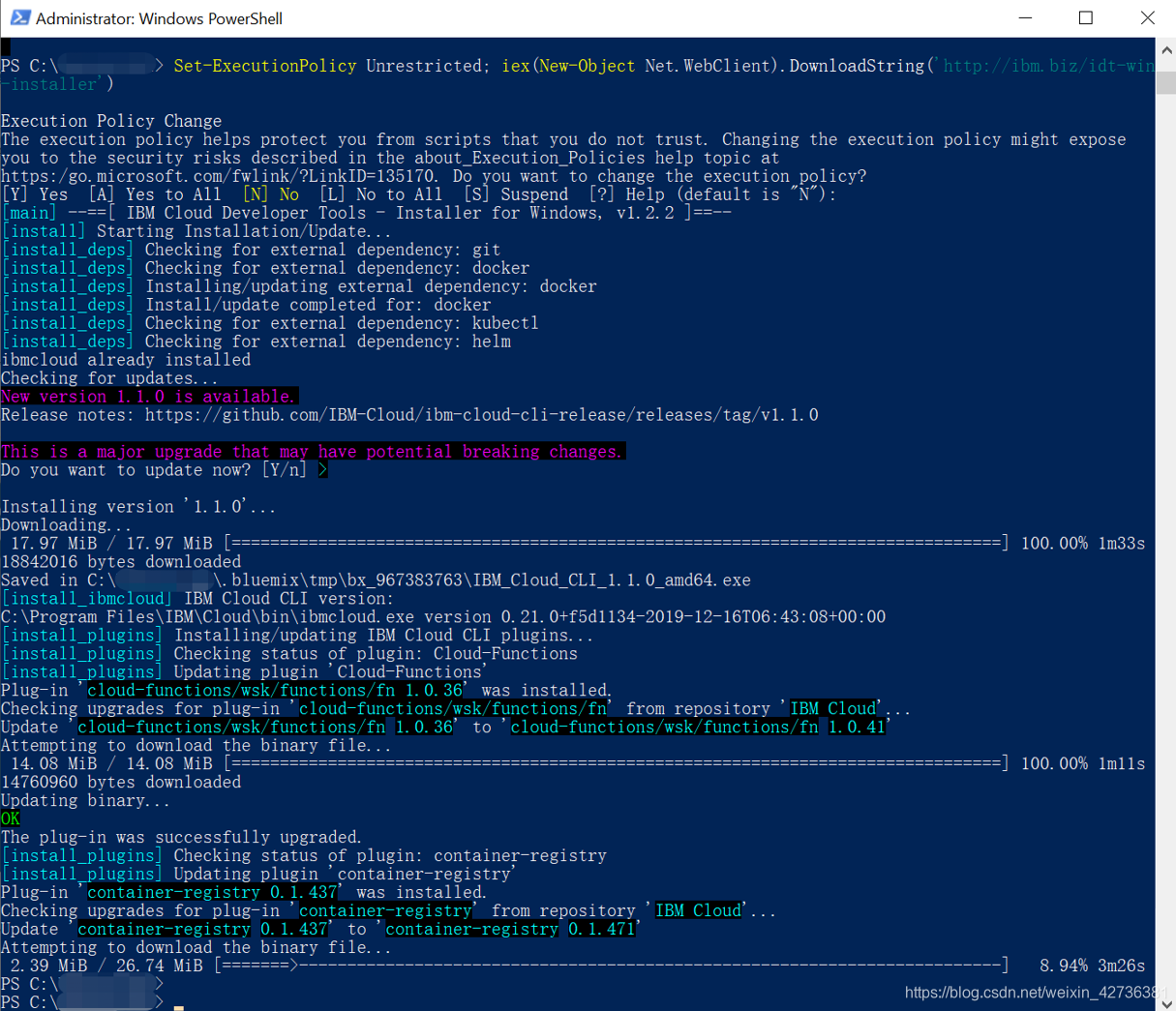Click the 'IBM_Cloud_CLI_1.1.0_amd64.exe' saved path

376,580
